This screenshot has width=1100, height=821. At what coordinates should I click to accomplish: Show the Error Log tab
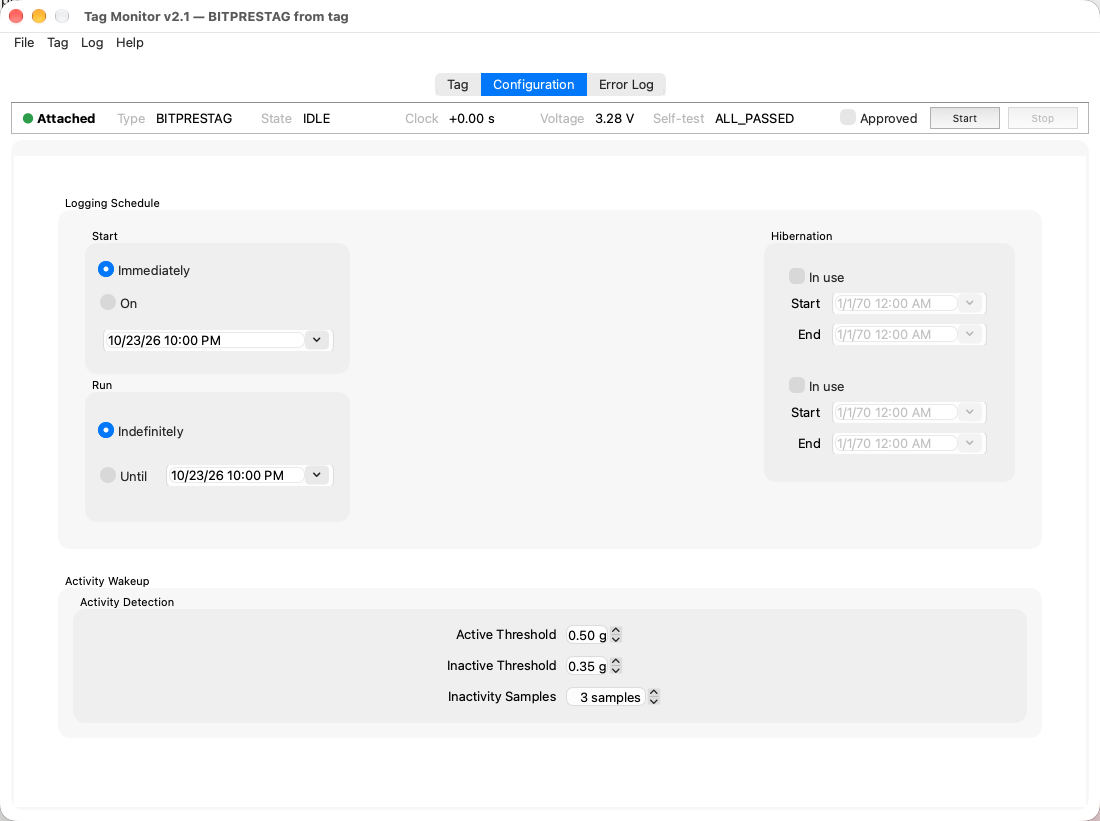click(626, 84)
